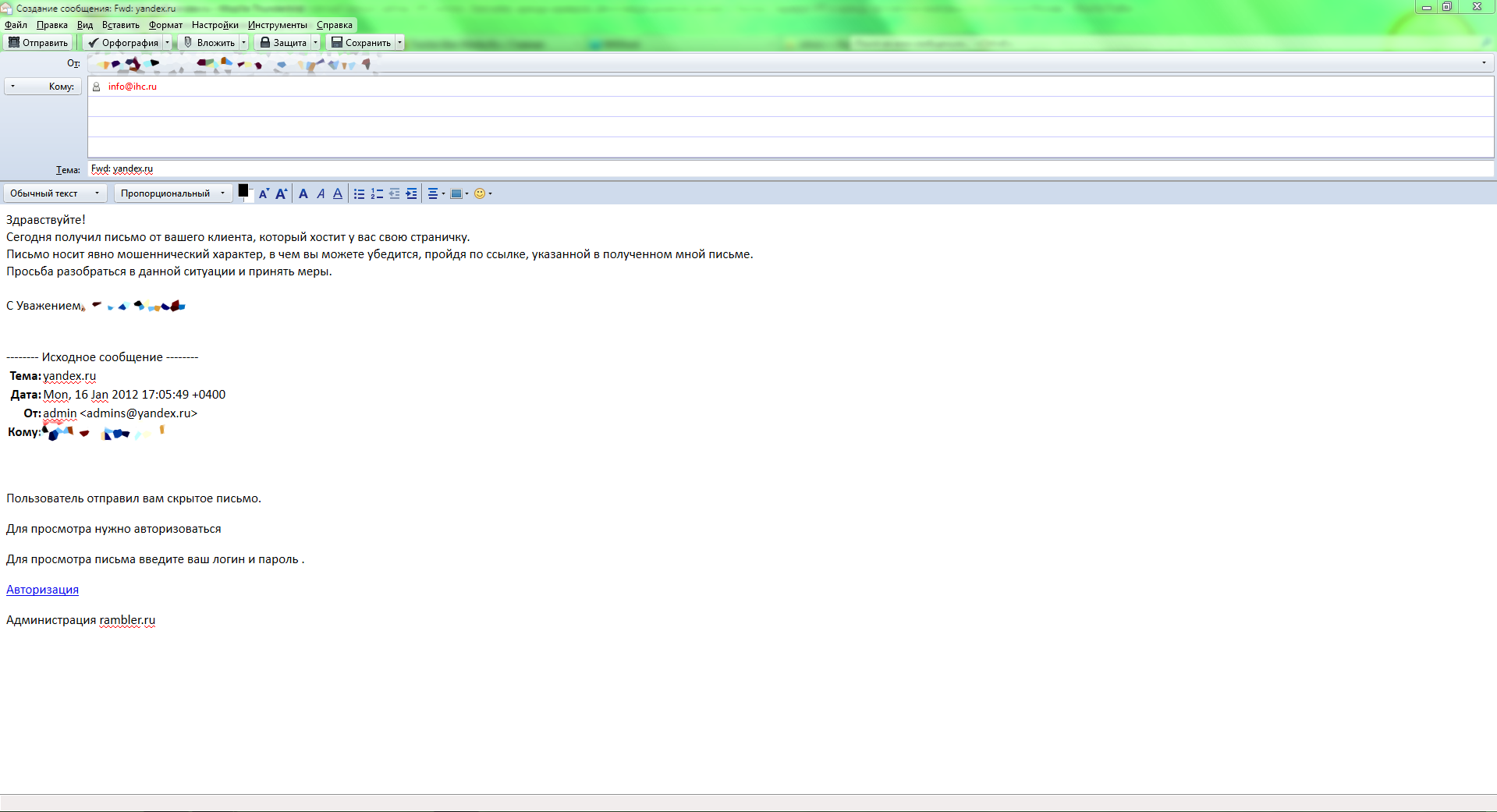This screenshot has height=812, width=1497.
Task: Open the text alignment dropdown
Action: pos(436,193)
